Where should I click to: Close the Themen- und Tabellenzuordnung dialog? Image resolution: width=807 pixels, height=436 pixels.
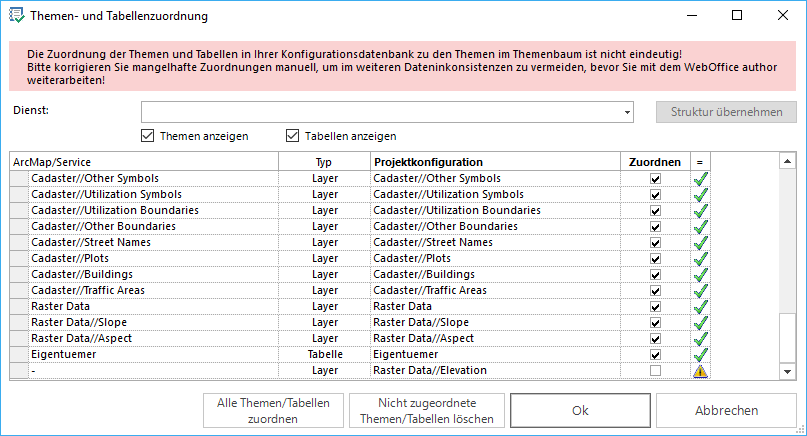783,15
